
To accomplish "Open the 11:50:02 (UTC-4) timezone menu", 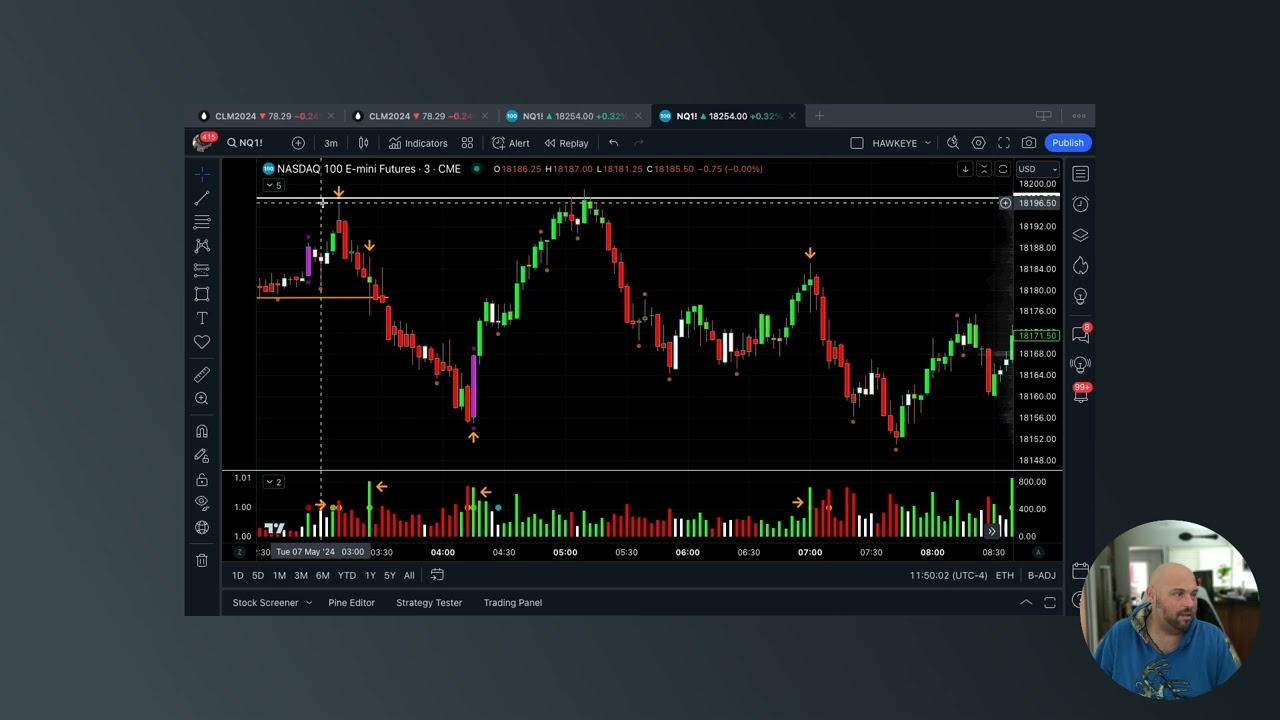I will pyautogui.click(x=948, y=575).
